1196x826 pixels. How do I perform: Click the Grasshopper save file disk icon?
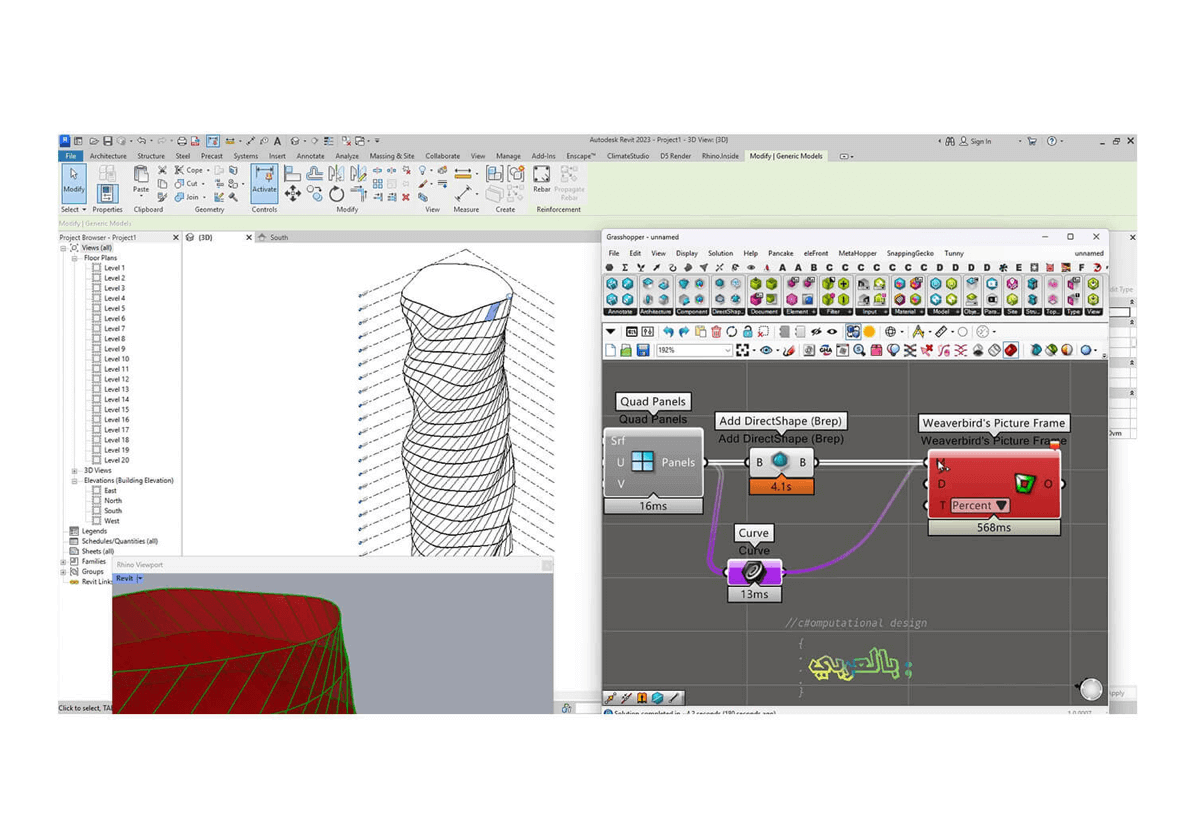point(643,351)
